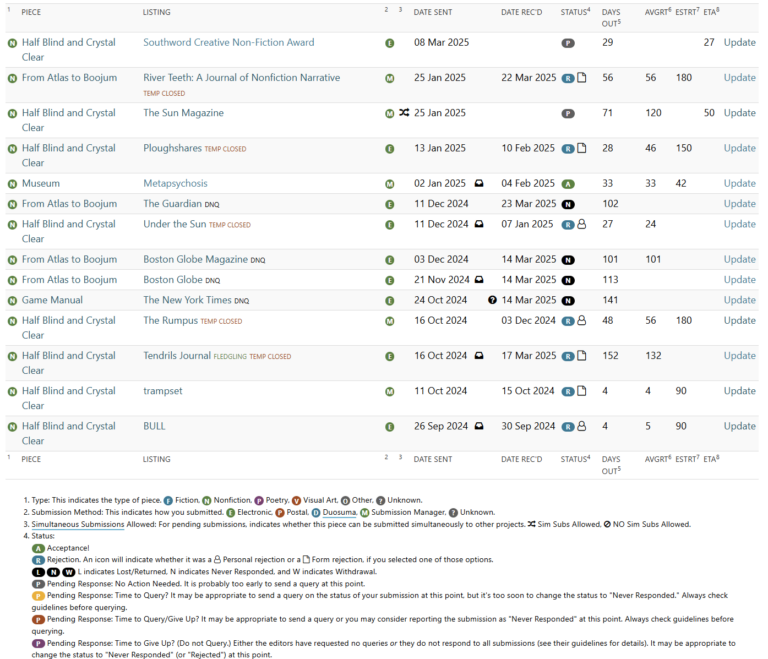Click the question mark icon in New York Times row
Image resolution: width=768 pixels, height=659 pixels.
[x=492, y=300]
